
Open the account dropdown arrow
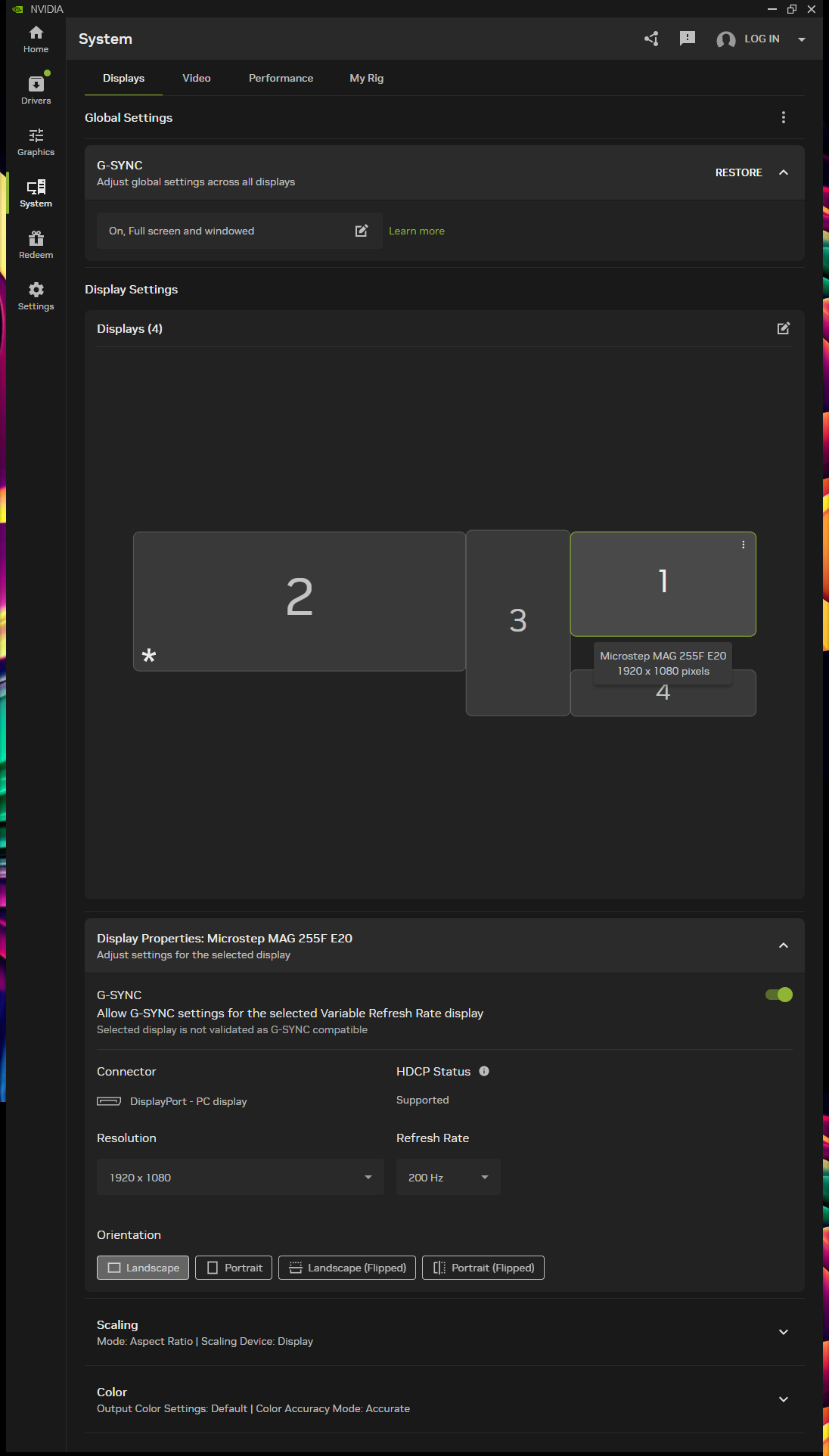click(x=802, y=39)
